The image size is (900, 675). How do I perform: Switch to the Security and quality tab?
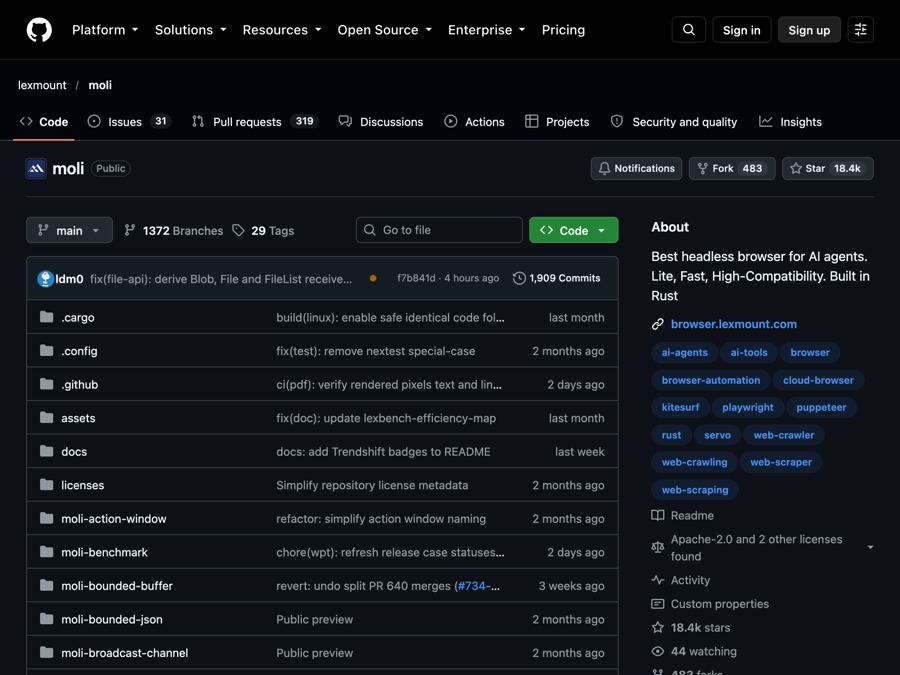(673, 122)
